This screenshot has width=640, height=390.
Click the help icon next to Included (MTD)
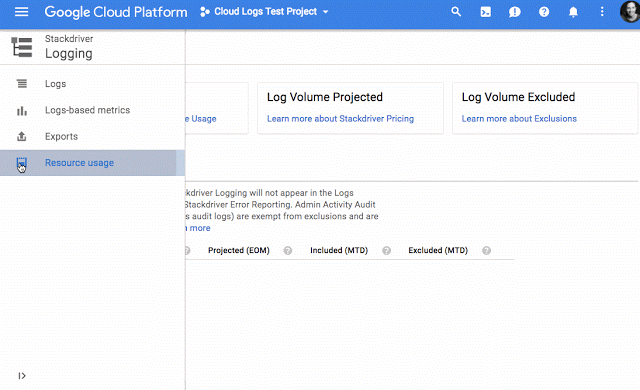pos(386,250)
